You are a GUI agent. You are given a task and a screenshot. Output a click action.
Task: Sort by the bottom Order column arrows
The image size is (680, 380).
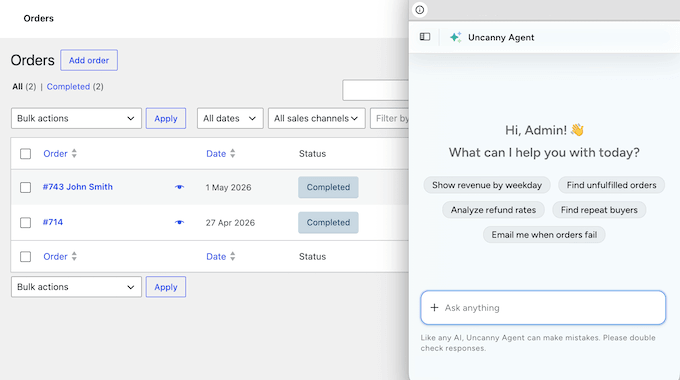pos(74,256)
